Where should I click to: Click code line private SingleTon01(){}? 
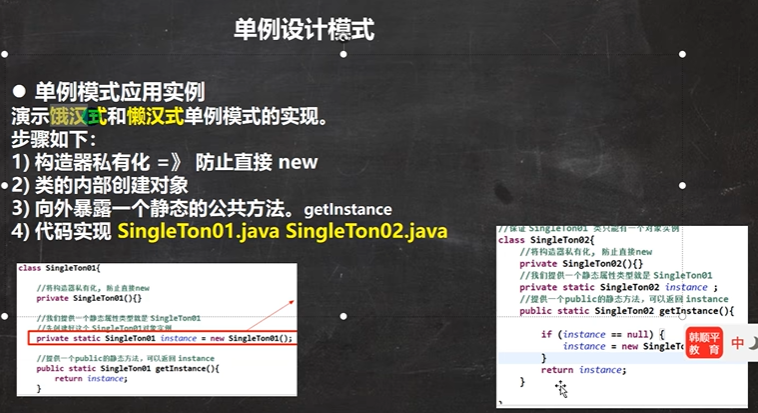pos(89,298)
